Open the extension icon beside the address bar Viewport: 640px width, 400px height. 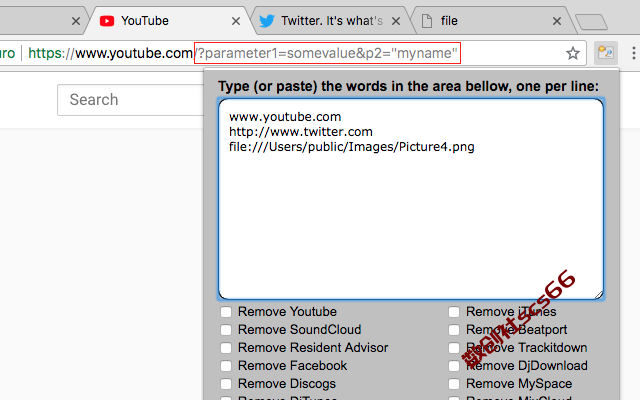[605, 53]
